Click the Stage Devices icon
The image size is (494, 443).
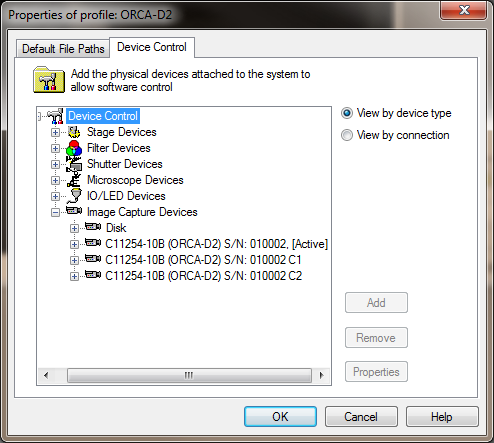pyautogui.click(x=74, y=132)
